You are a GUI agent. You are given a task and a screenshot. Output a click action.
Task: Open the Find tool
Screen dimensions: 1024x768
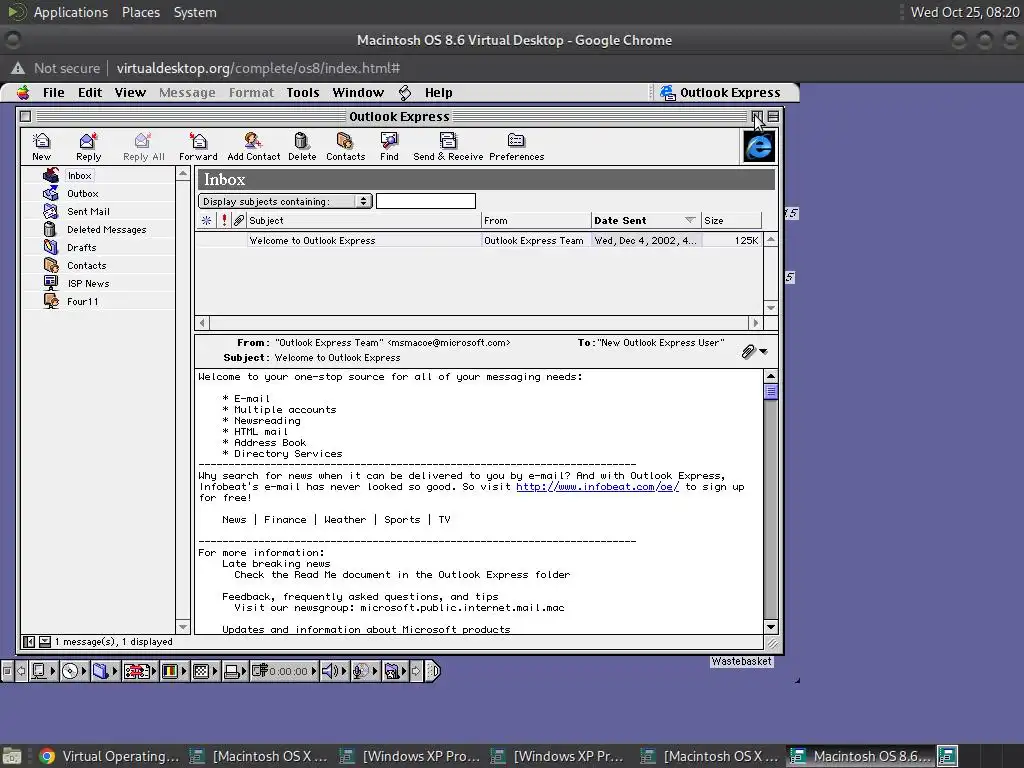(389, 146)
